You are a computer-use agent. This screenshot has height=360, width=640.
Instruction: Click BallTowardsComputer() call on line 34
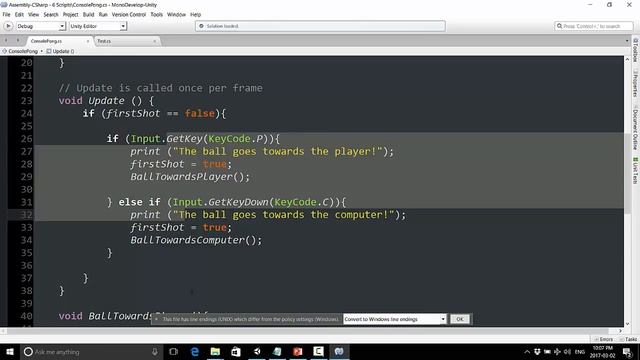pos(196,240)
